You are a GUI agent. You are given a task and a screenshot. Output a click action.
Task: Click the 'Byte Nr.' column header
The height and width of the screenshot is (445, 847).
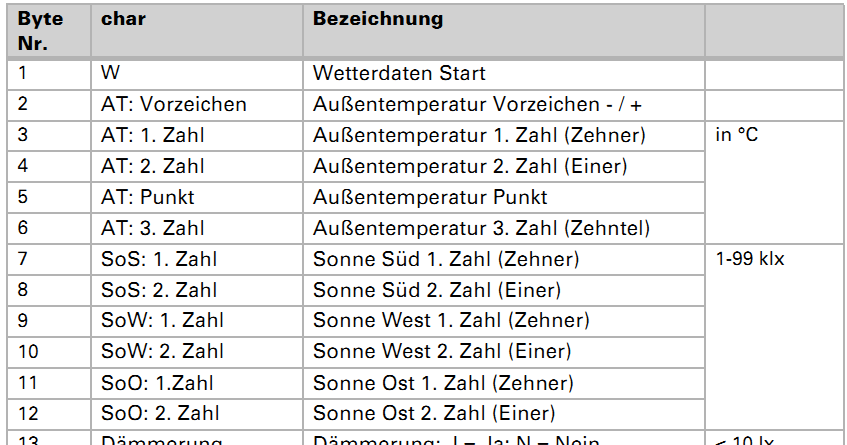[x=40, y=32]
